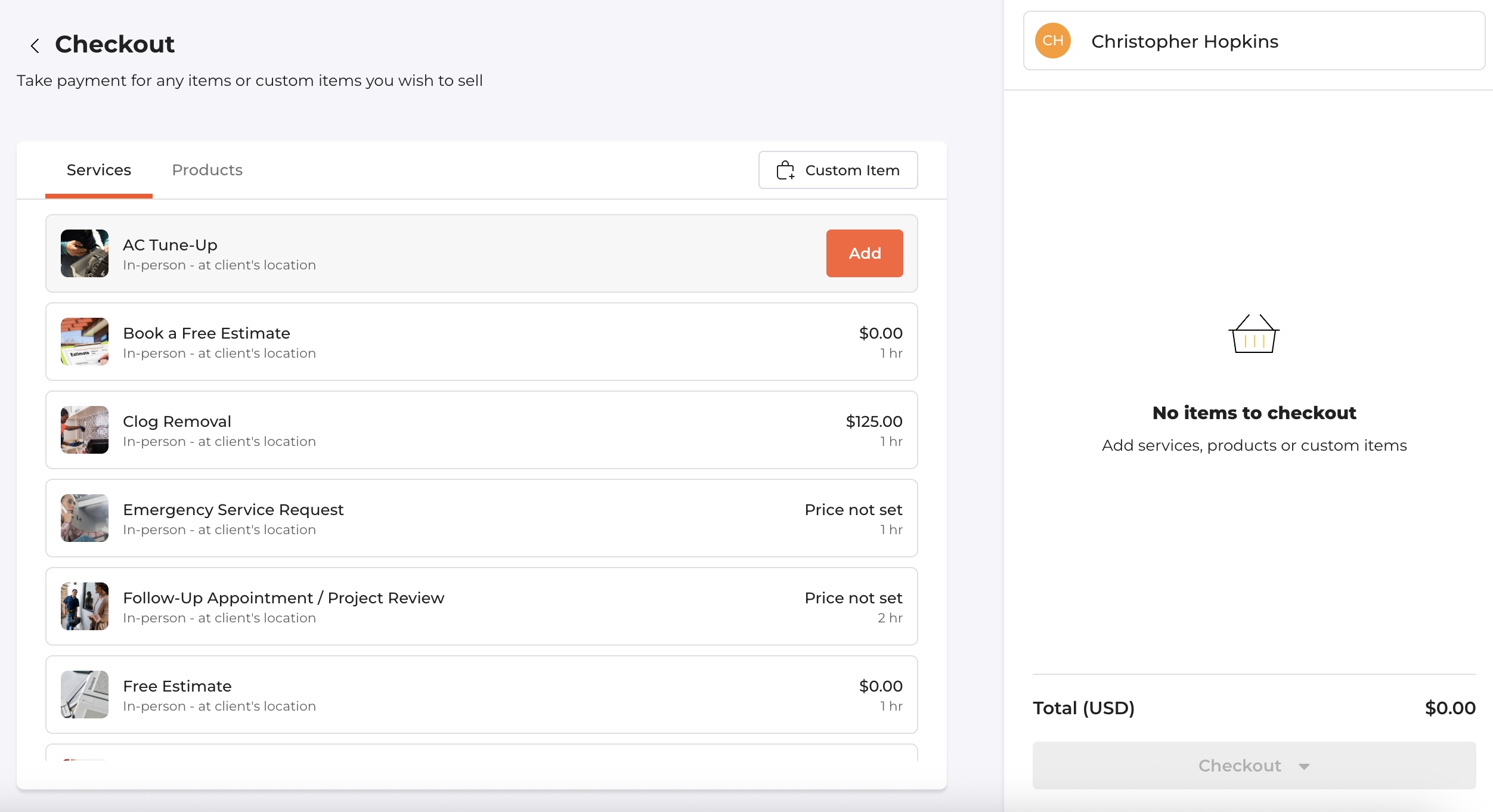Click the back arrow beside Checkout
The image size is (1493, 812).
(x=35, y=45)
